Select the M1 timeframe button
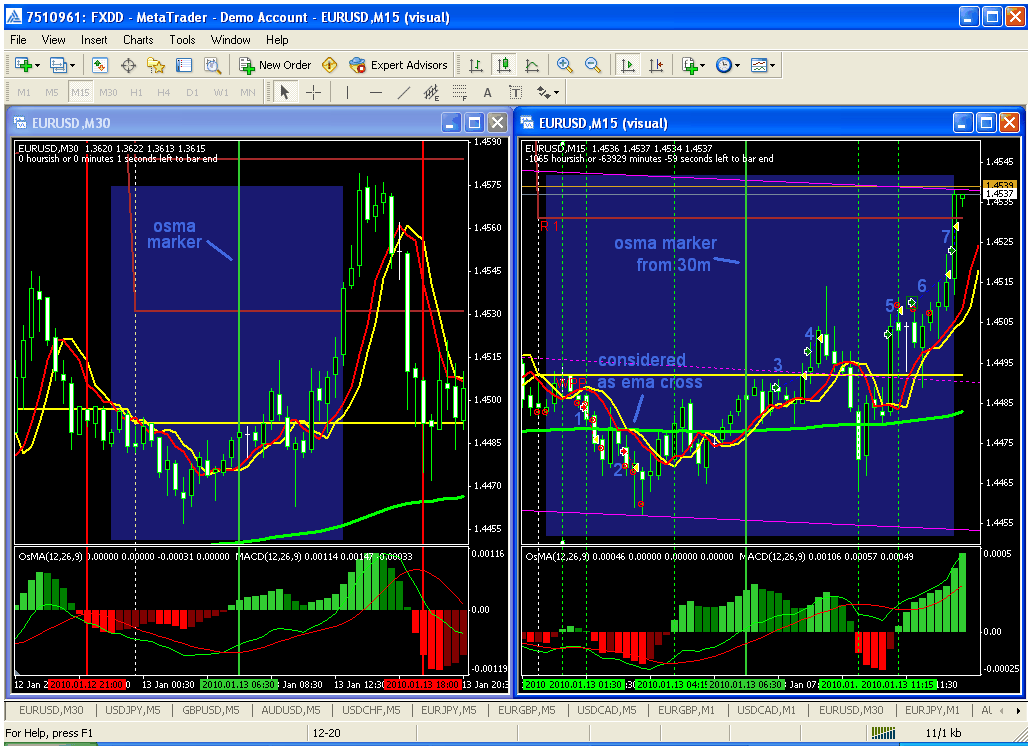Image resolution: width=1032 pixels, height=746 pixels. coord(24,92)
